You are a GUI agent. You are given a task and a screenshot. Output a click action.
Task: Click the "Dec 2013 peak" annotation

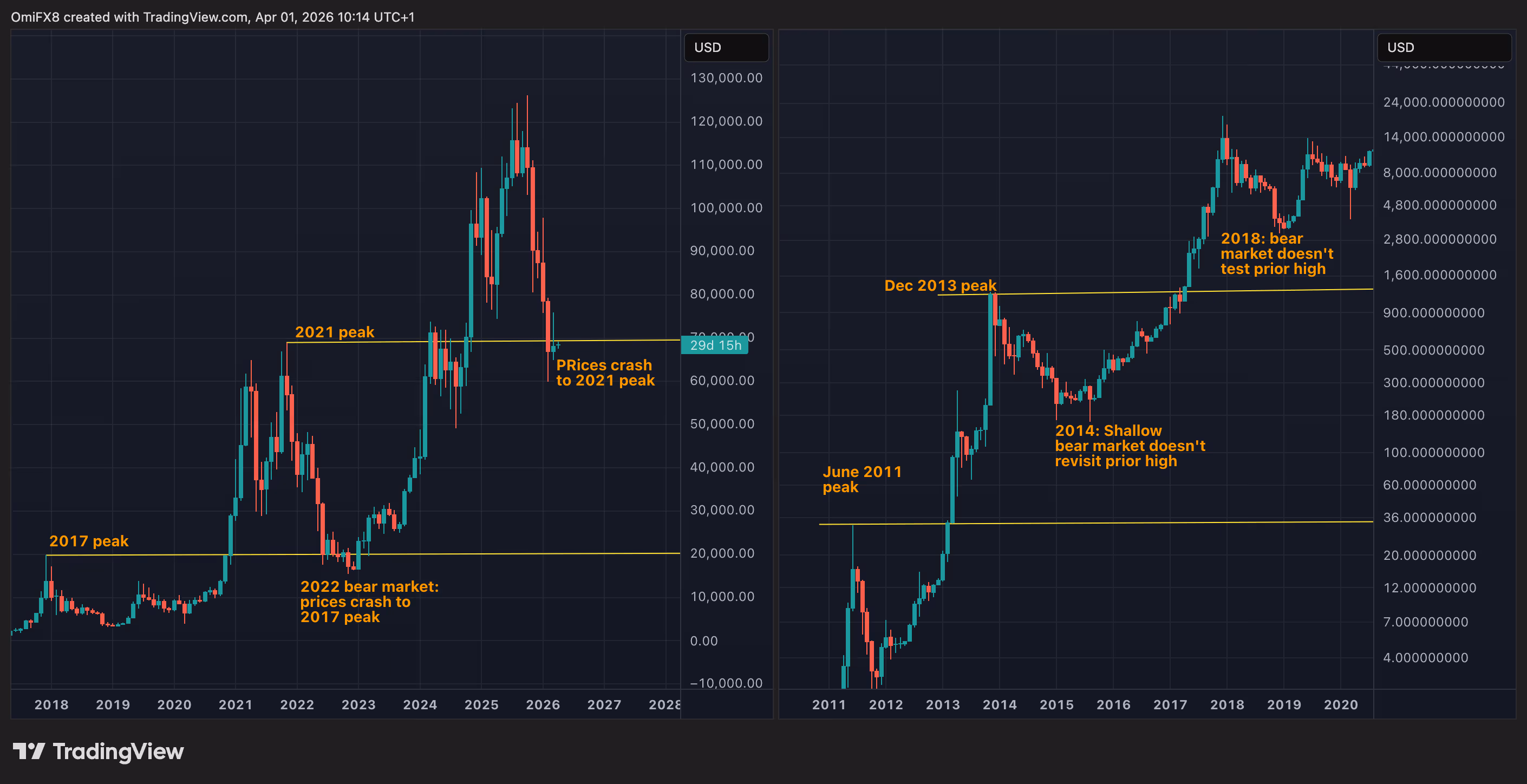pos(940,286)
